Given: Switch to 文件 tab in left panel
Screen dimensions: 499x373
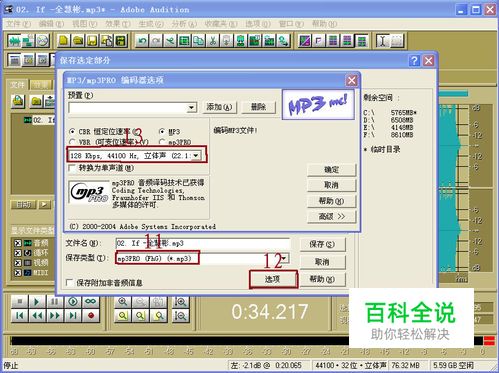Looking at the screenshot, I should click(17, 85).
